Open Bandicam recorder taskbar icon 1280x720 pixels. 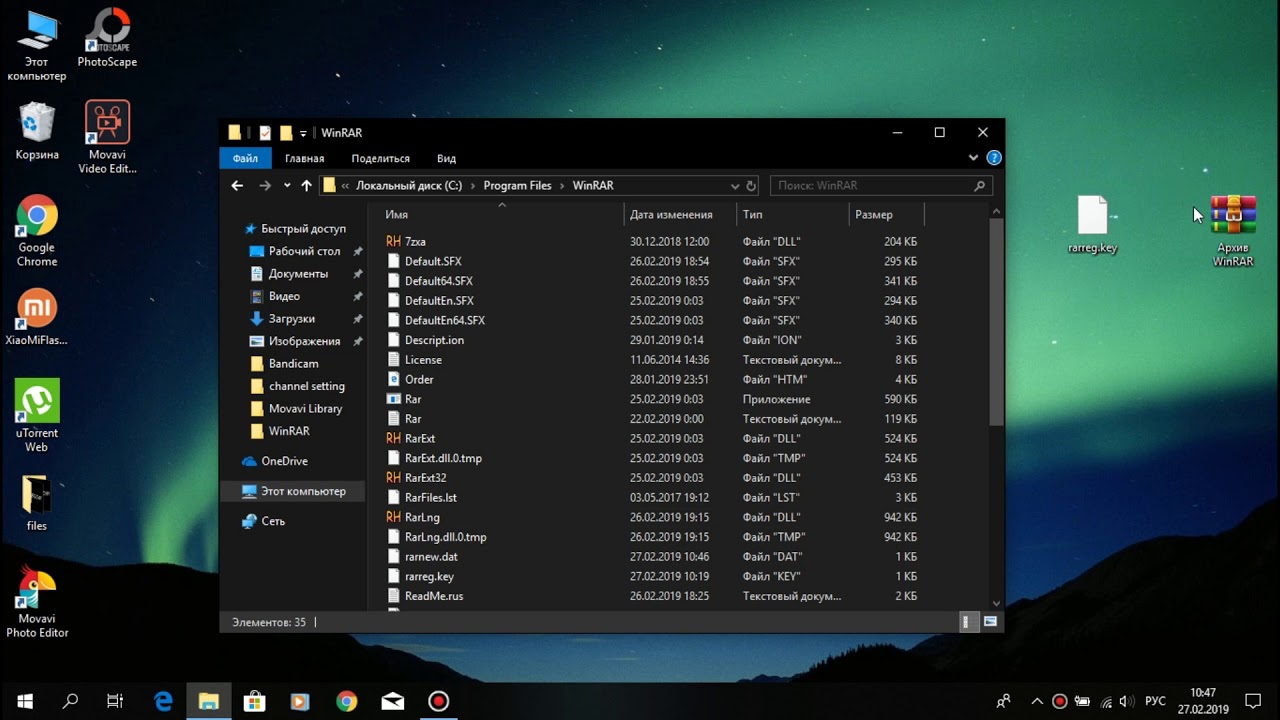pos(438,701)
